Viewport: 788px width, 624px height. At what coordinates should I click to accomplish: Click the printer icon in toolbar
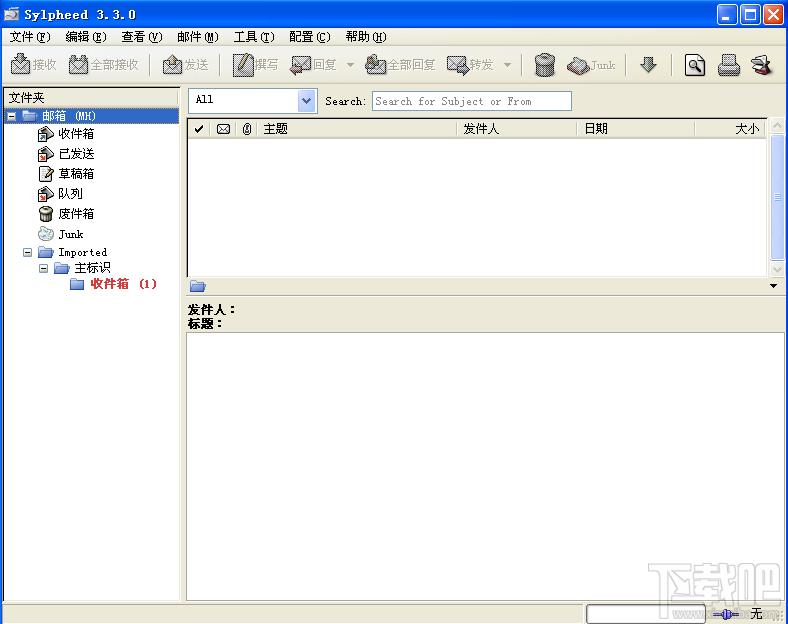tap(729, 65)
